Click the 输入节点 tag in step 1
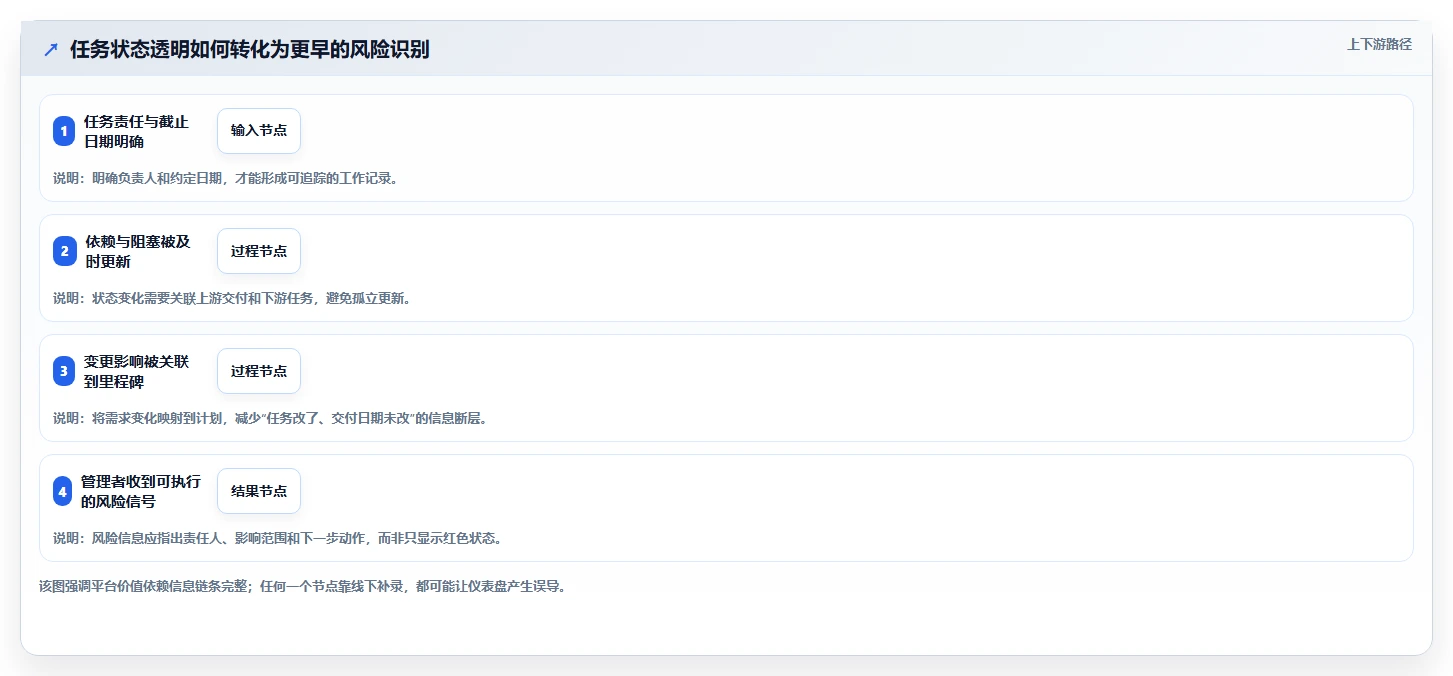This screenshot has height=676, width=1453. pos(259,131)
